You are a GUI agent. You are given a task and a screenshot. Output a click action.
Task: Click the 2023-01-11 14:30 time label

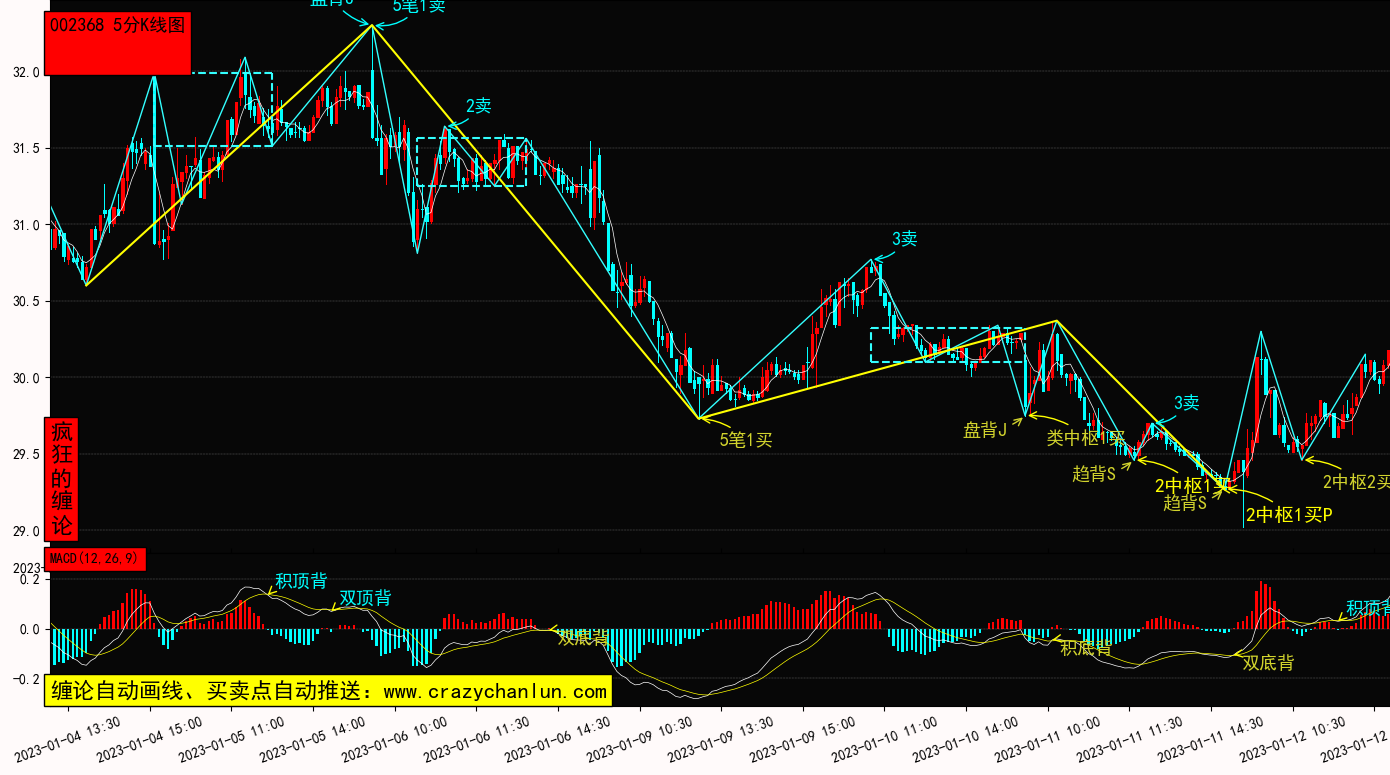[x=1210, y=739]
